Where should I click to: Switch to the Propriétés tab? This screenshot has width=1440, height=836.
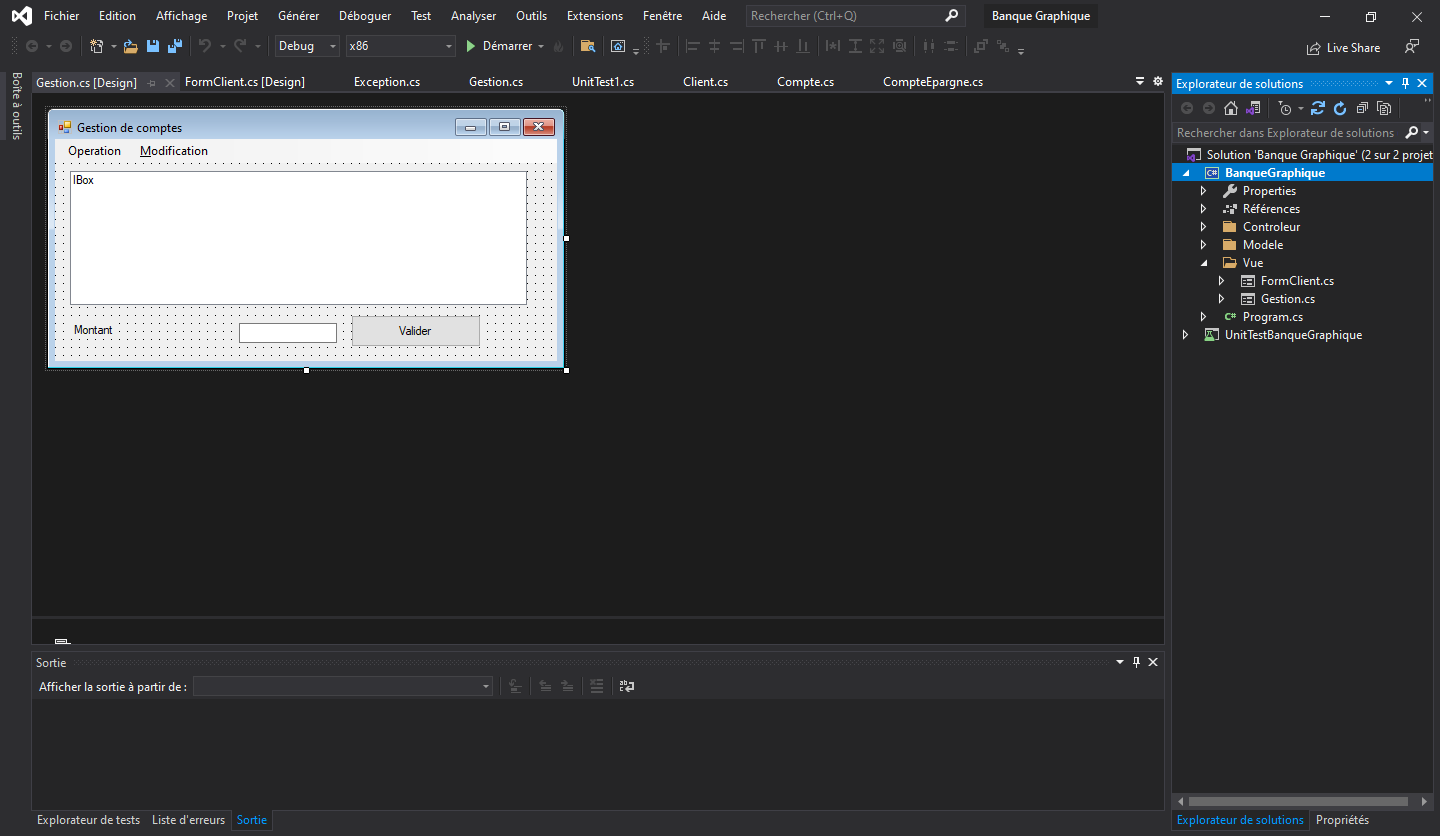click(1342, 820)
